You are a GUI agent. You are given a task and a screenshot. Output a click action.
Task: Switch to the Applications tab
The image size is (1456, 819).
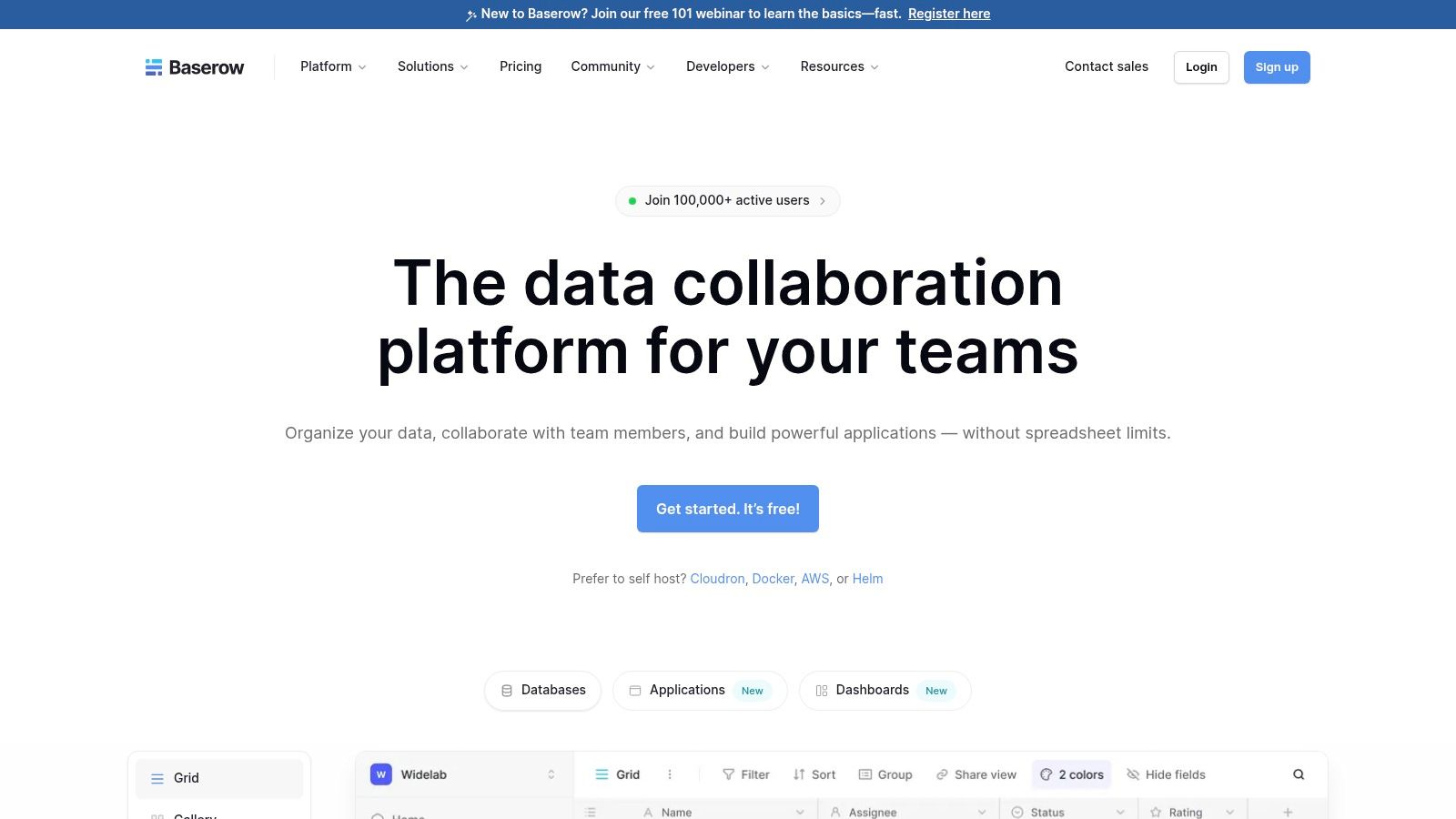click(x=699, y=691)
